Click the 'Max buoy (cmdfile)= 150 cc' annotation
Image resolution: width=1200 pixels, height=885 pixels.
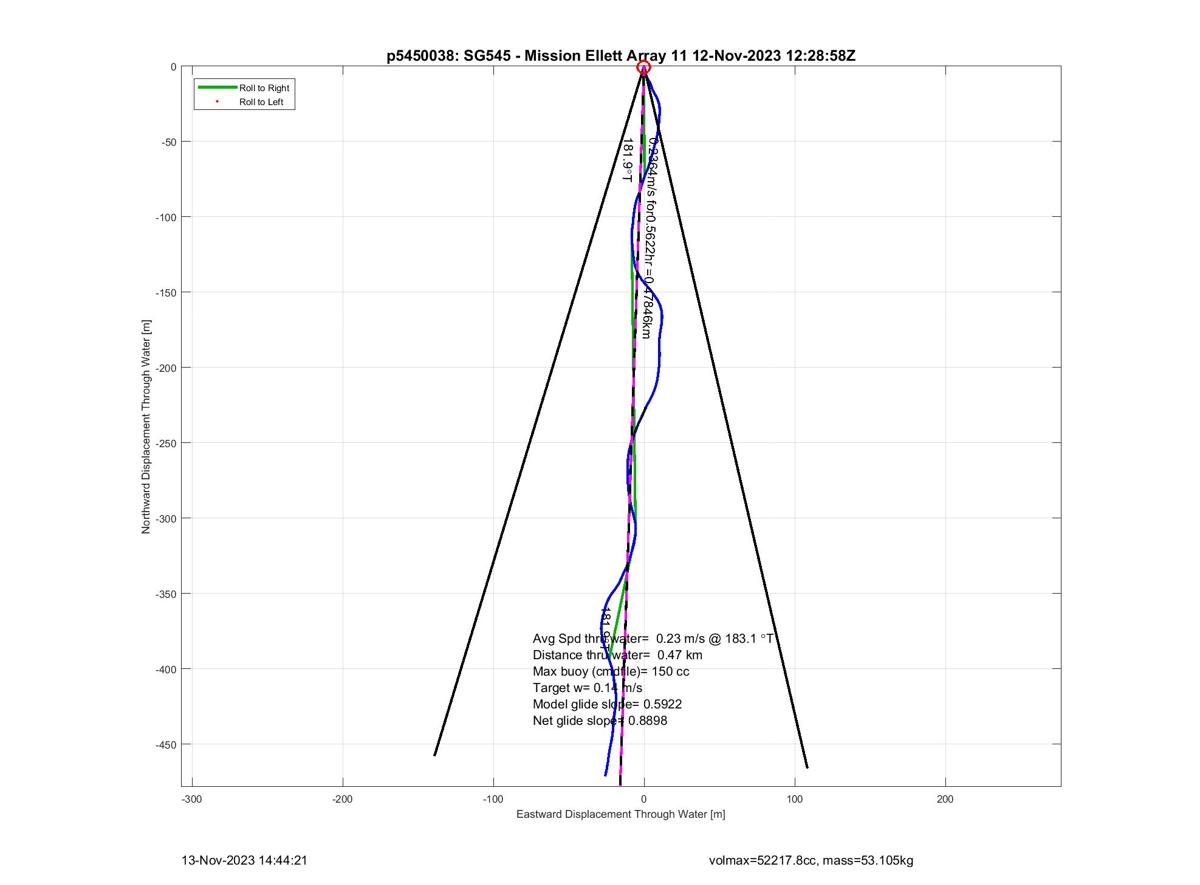tap(611, 671)
